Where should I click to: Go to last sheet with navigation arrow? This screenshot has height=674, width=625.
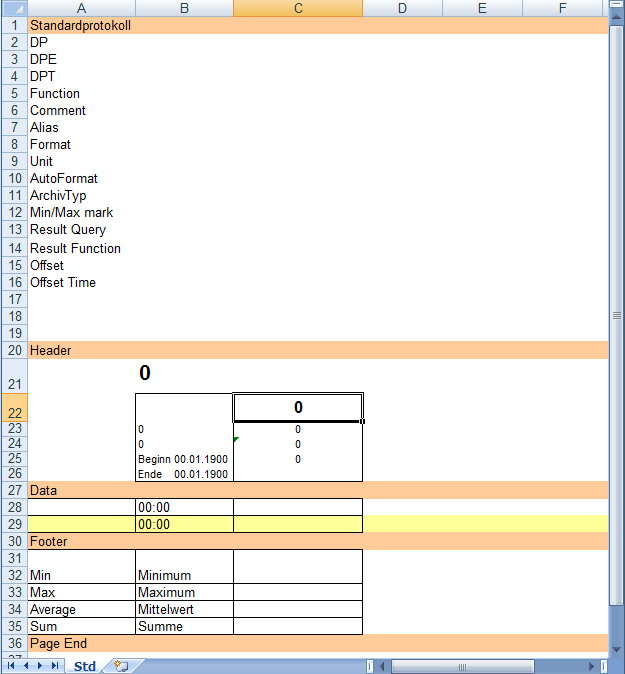[54, 665]
